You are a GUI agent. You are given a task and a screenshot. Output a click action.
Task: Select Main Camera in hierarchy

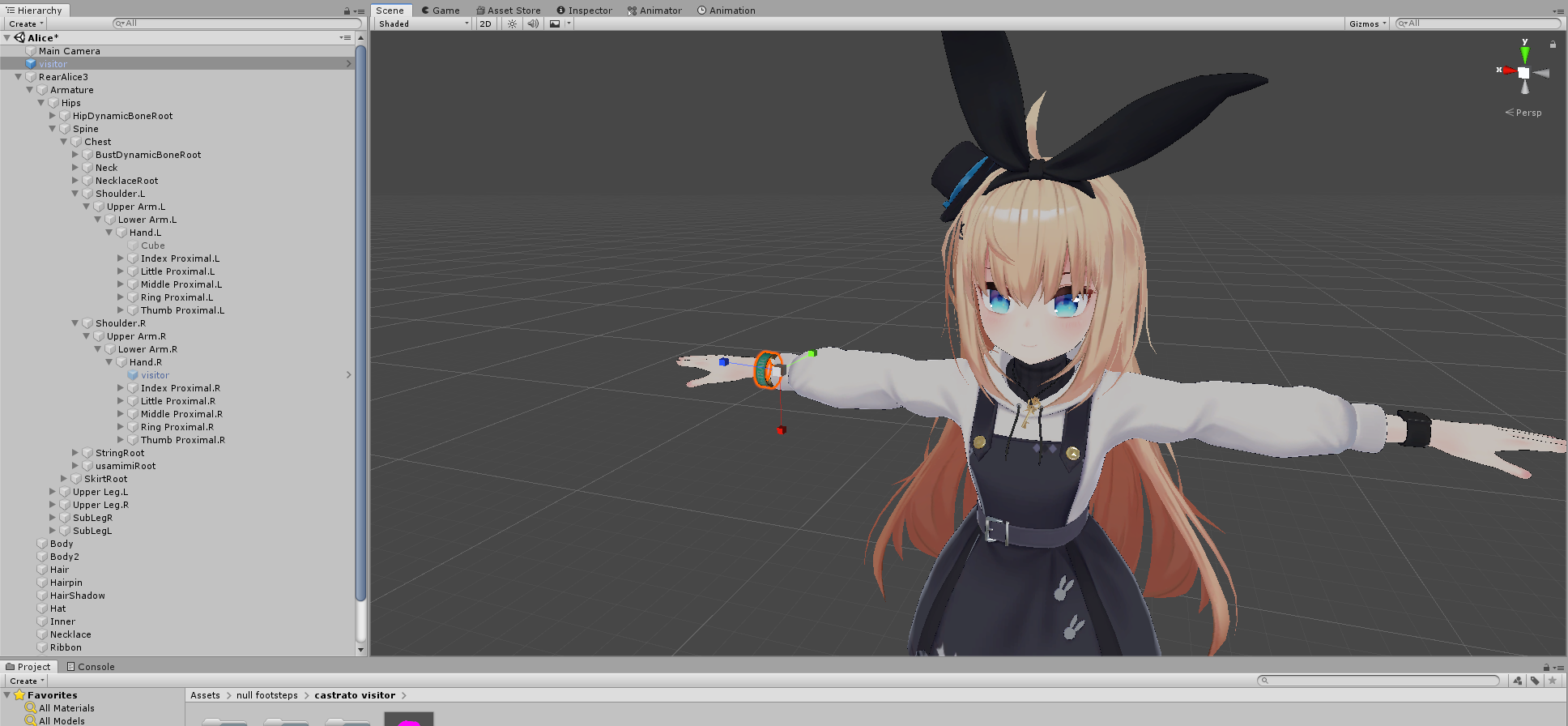69,51
